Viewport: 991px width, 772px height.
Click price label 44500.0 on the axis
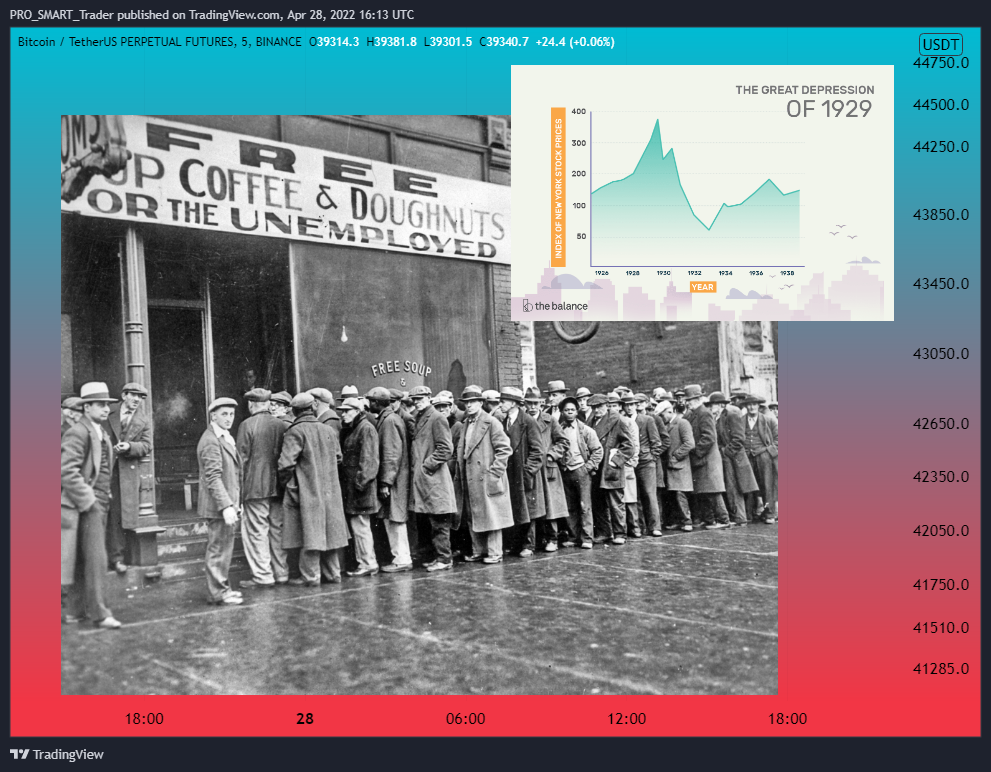click(940, 104)
